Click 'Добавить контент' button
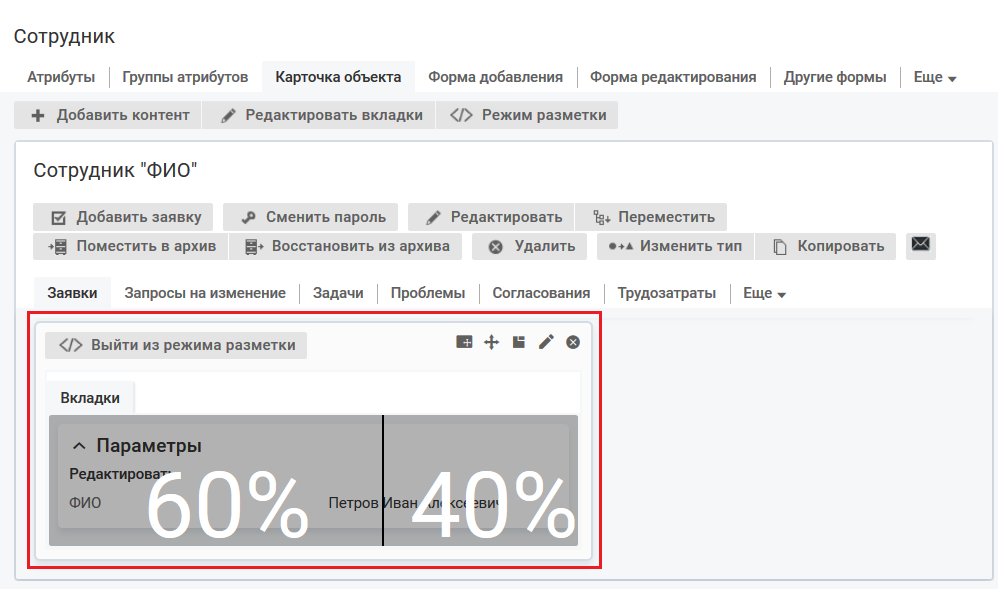The height and width of the screenshot is (589, 998). pos(109,115)
